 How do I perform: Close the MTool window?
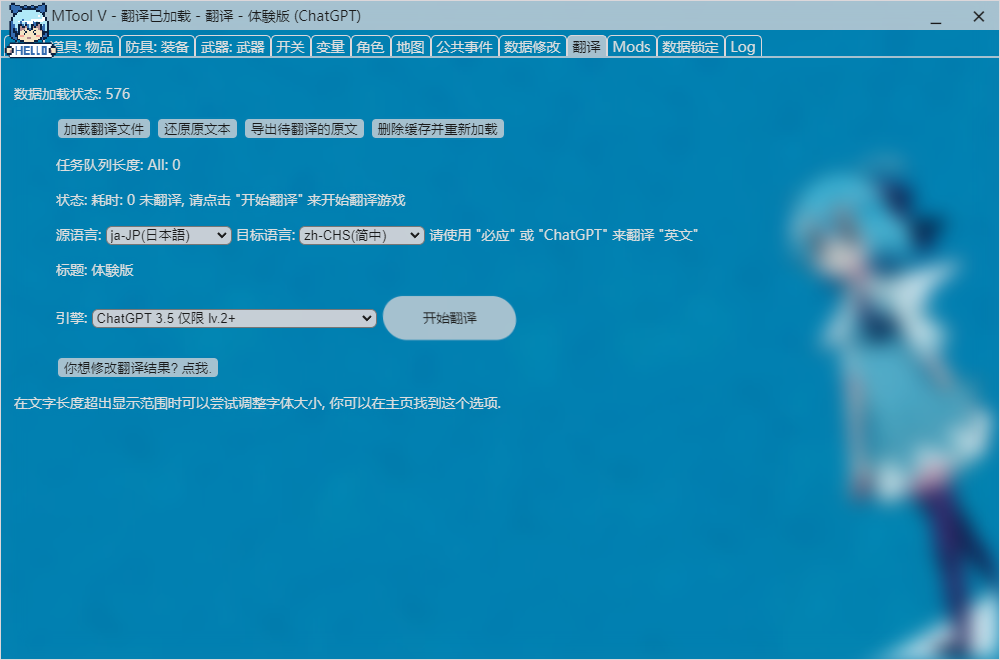(x=979, y=17)
